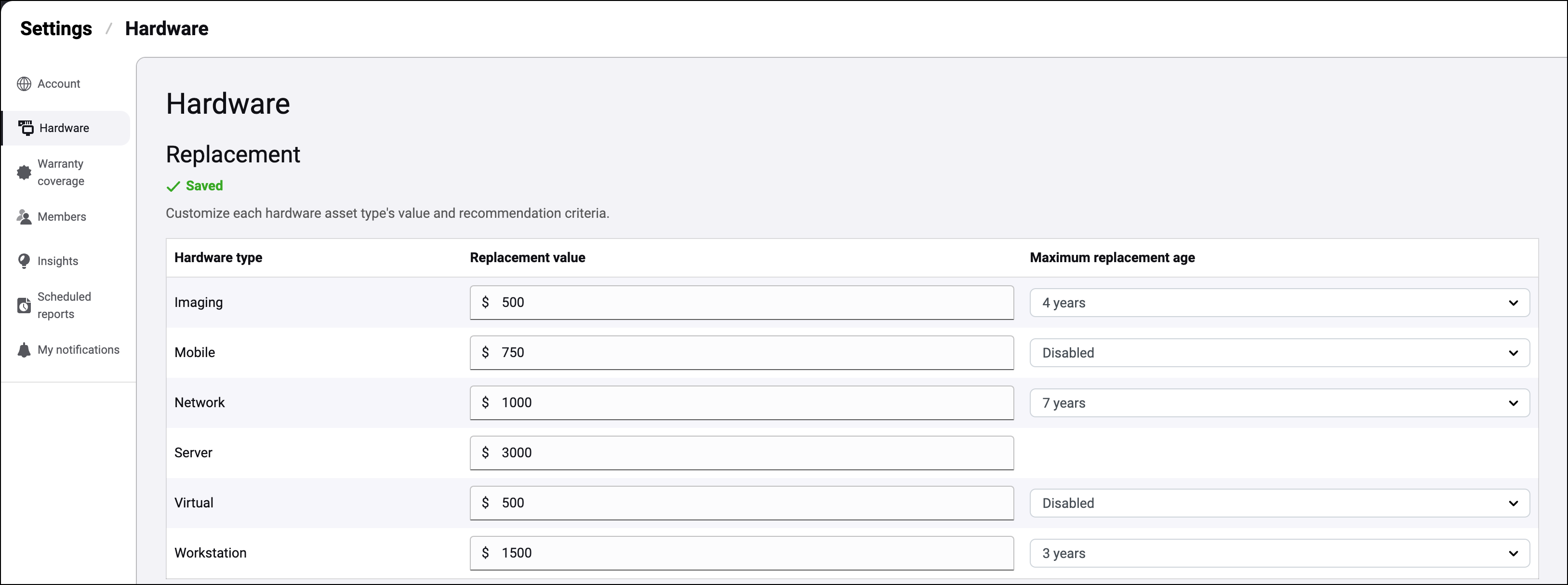Go to Warranty coverage settings

point(61,173)
